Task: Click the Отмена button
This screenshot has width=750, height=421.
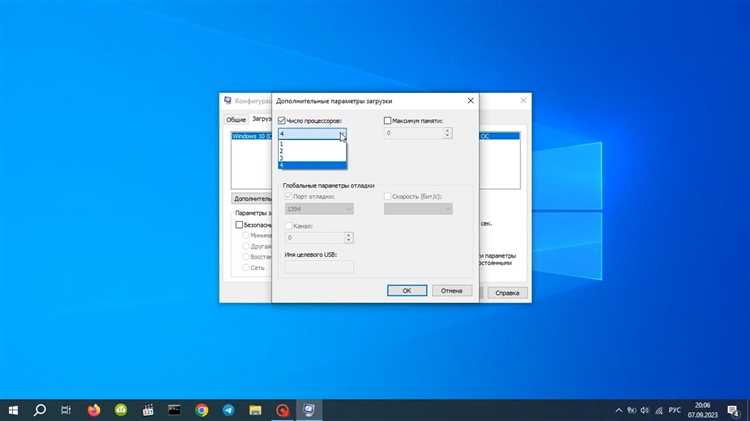Action: pyautogui.click(x=452, y=290)
